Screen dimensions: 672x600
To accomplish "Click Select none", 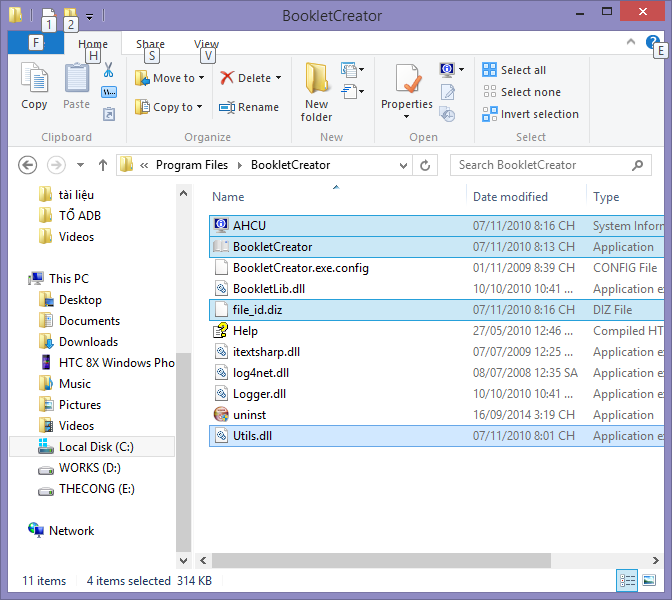I will 522,92.
